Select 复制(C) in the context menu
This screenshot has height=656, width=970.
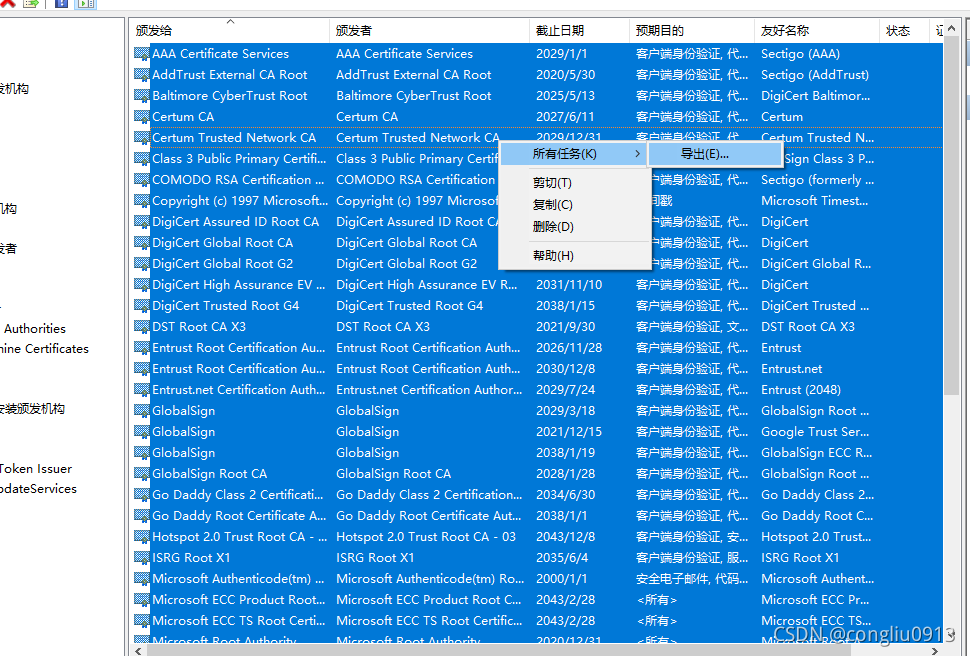click(552, 205)
